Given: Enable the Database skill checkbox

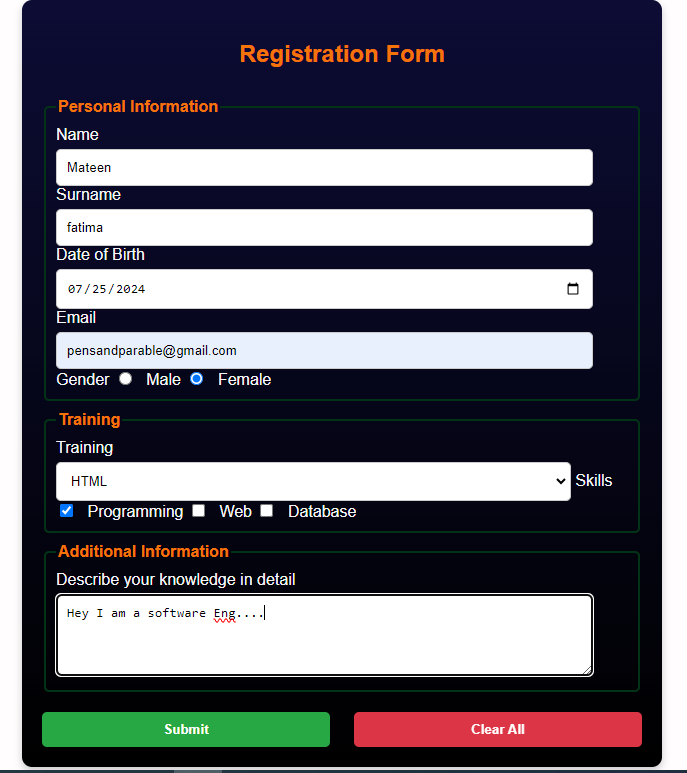Looking at the screenshot, I should click(267, 511).
